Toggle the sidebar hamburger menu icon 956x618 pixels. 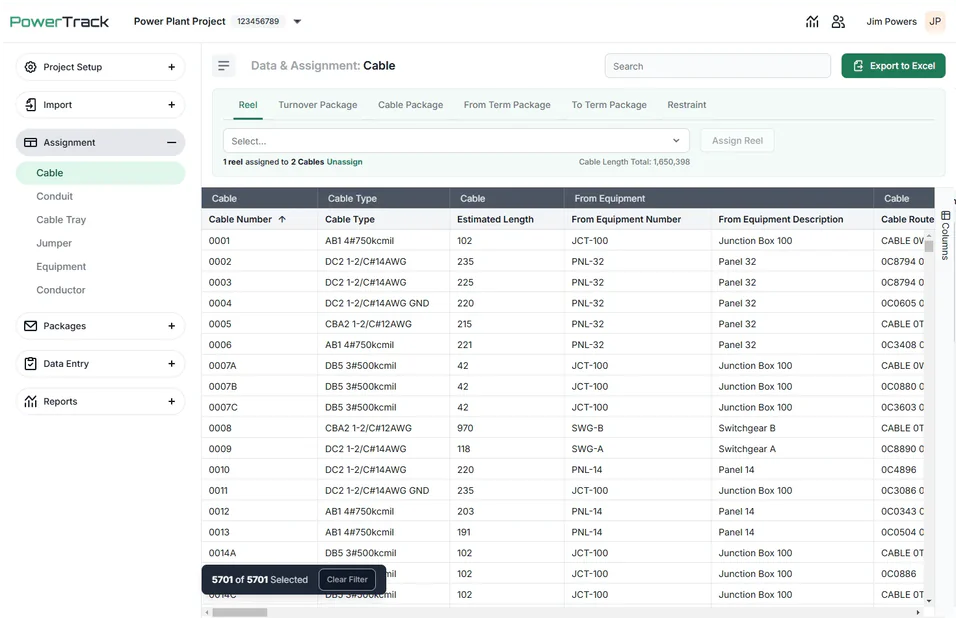pyautogui.click(x=224, y=66)
